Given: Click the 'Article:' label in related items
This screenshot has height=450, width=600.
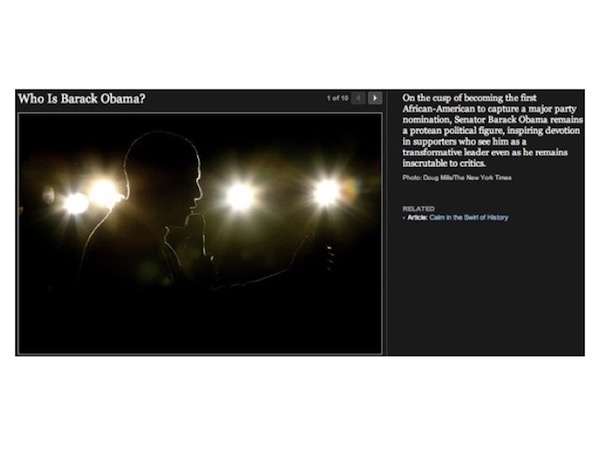Looking at the screenshot, I should click(x=417, y=217).
